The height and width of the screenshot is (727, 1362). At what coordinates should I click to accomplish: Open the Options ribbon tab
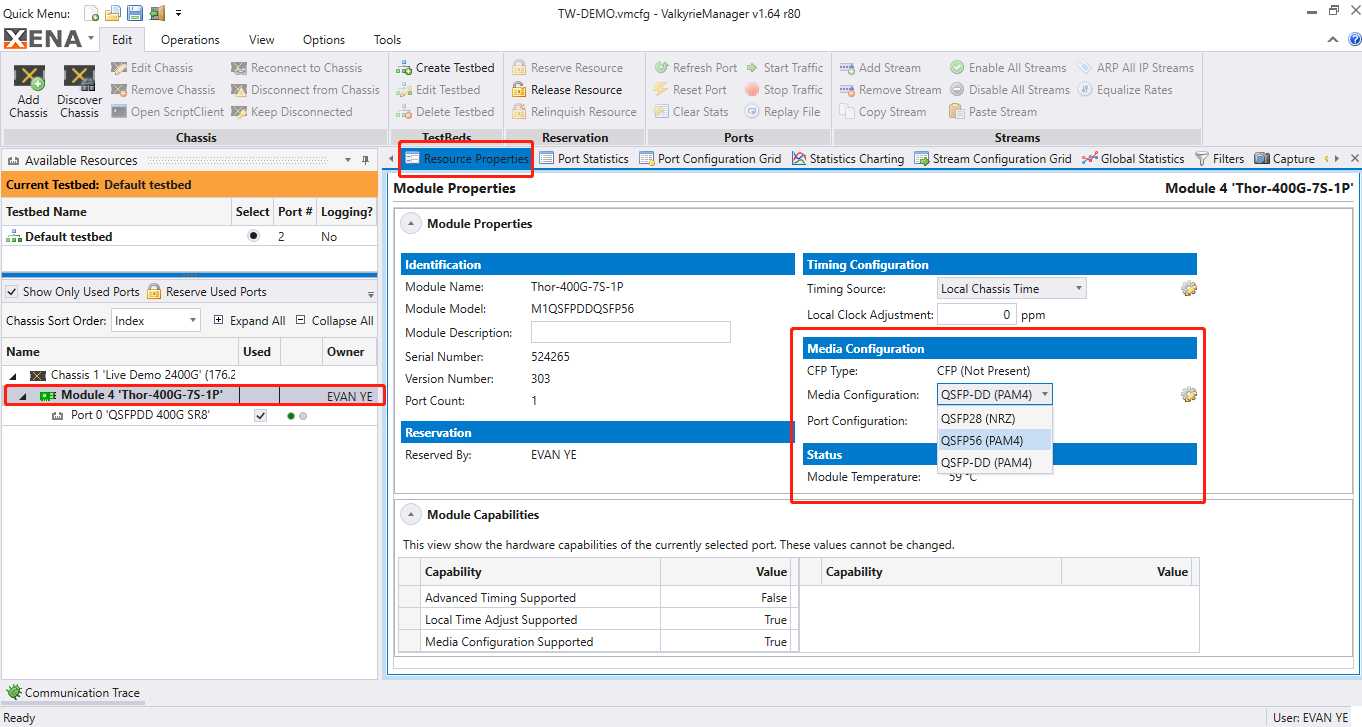324,40
